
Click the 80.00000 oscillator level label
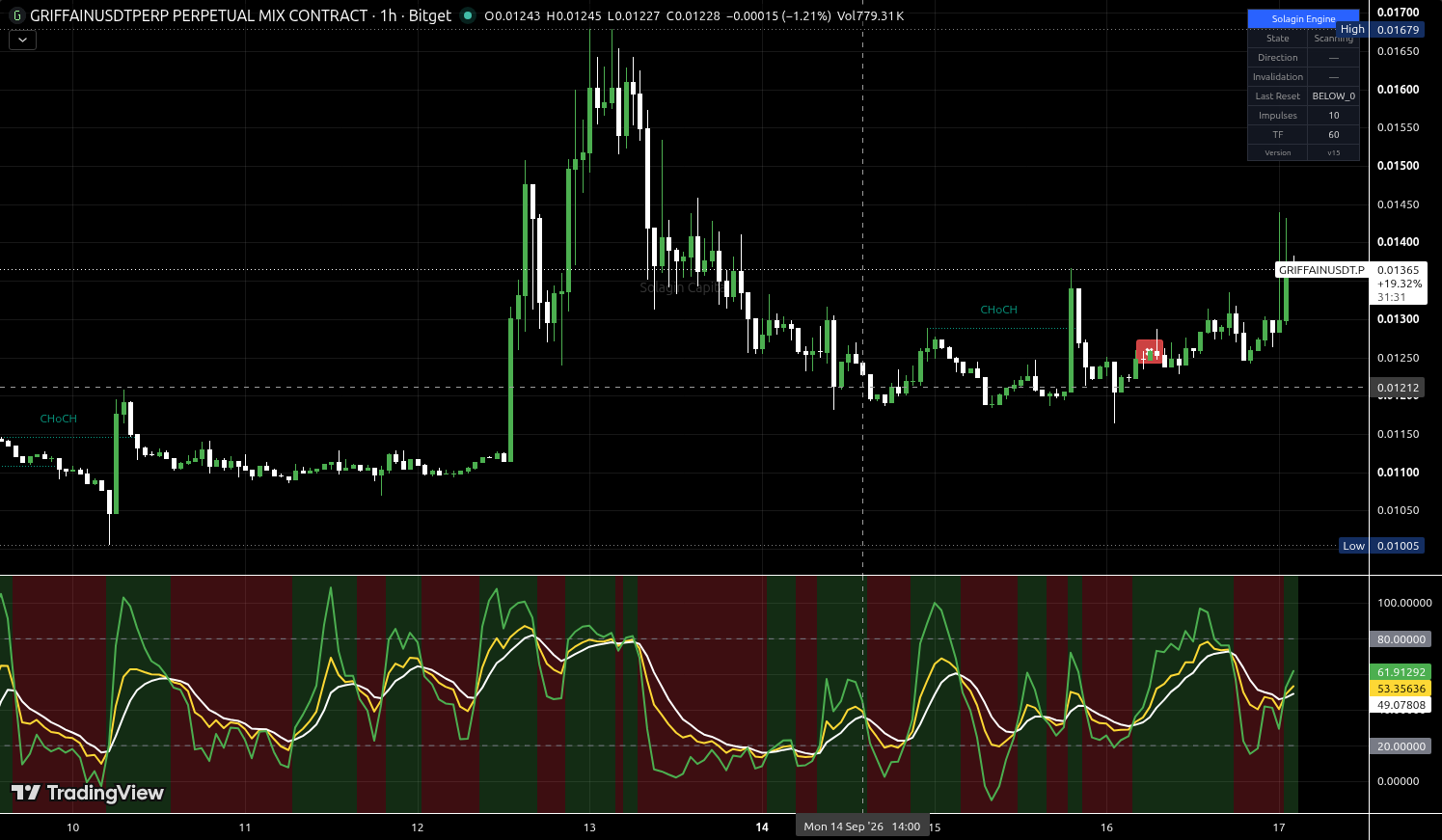pyautogui.click(x=1401, y=639)
